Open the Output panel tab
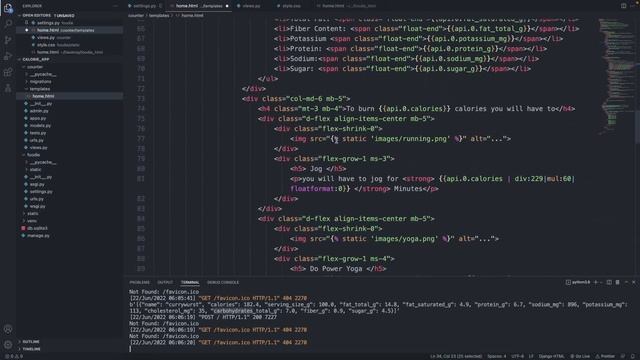 (165, 282)
